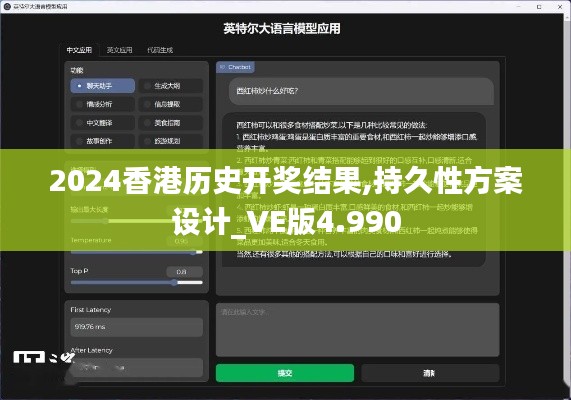Focus the message input text area

358,330
